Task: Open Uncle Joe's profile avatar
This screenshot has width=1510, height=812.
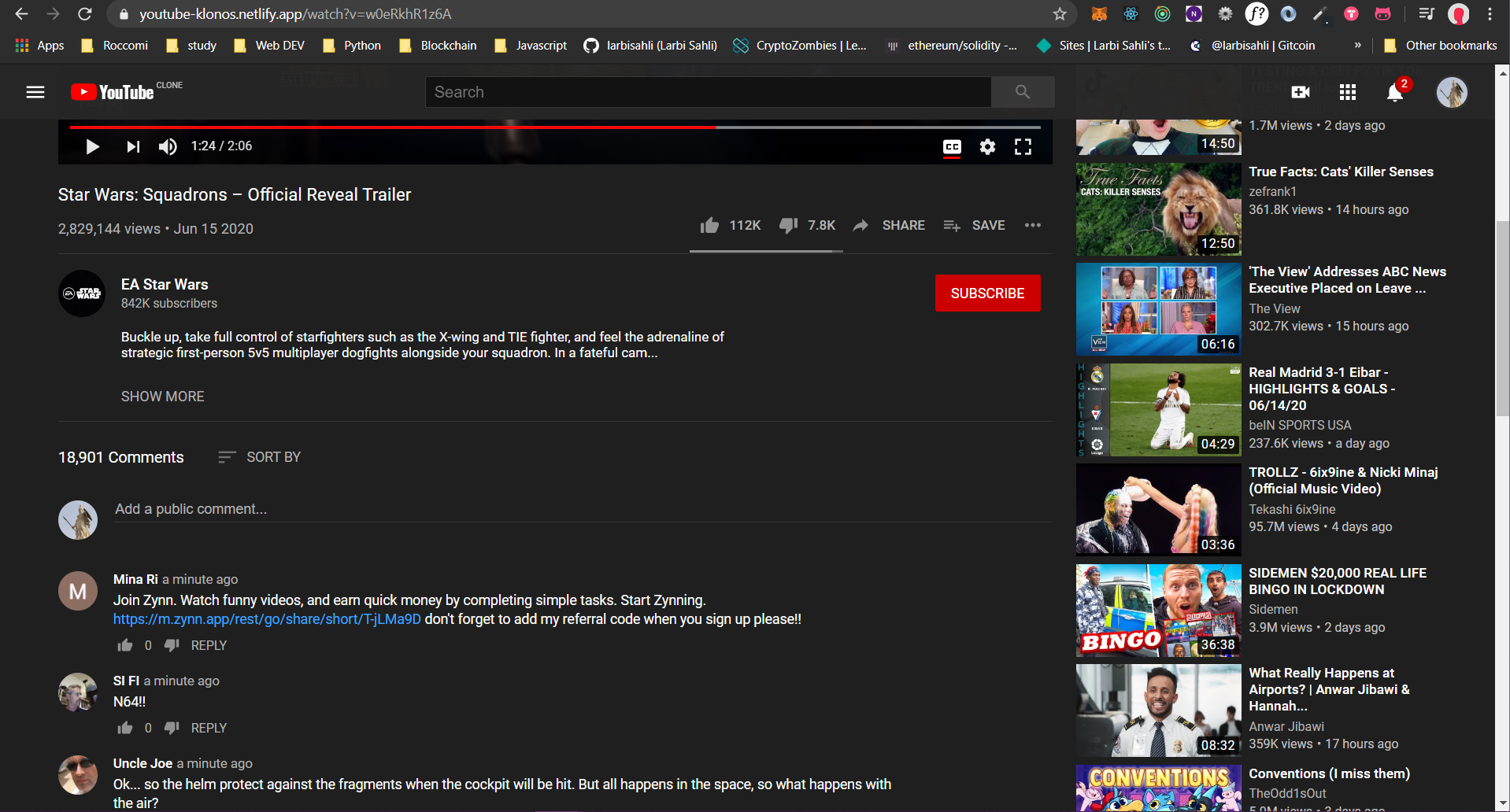Action: 78,775
